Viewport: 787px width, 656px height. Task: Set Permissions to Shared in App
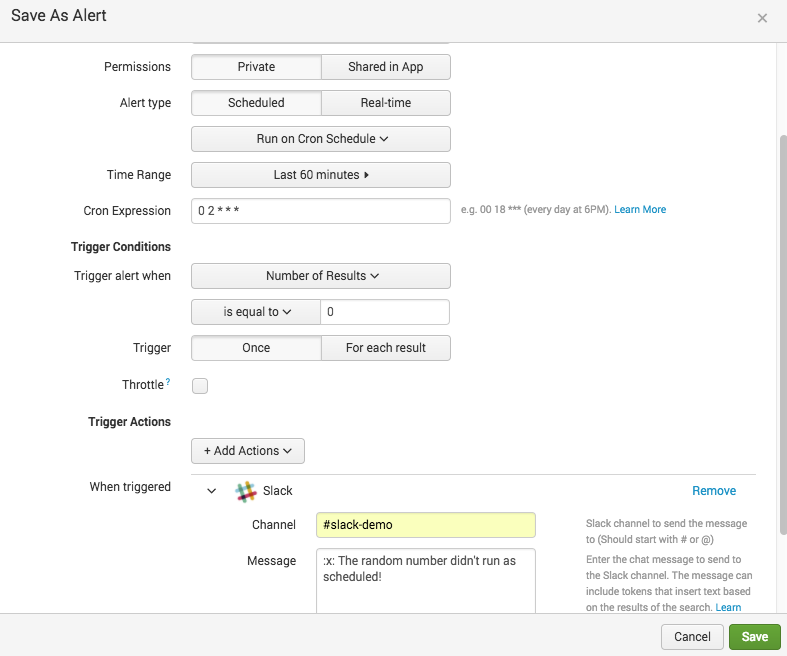pos(385,67)
